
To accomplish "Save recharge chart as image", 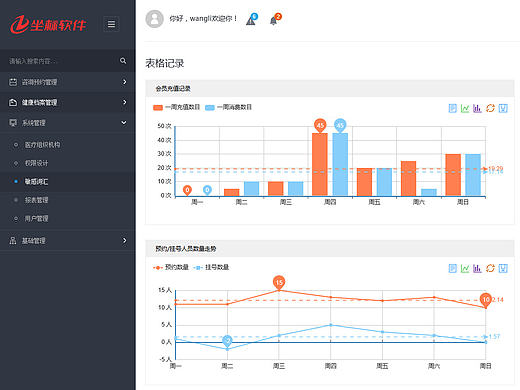I will point(503,108).
